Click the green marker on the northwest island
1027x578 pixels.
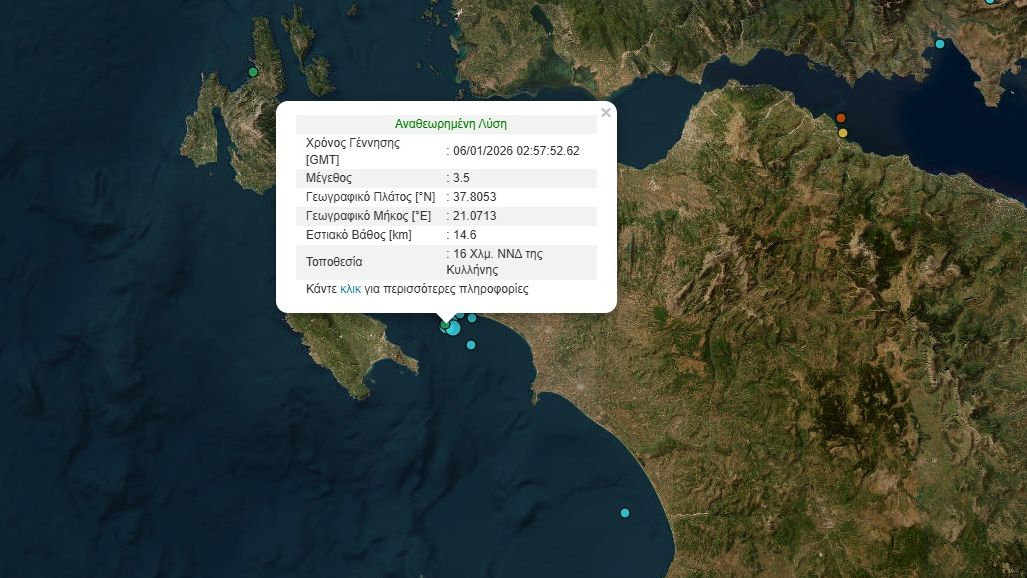click(253, 72)
